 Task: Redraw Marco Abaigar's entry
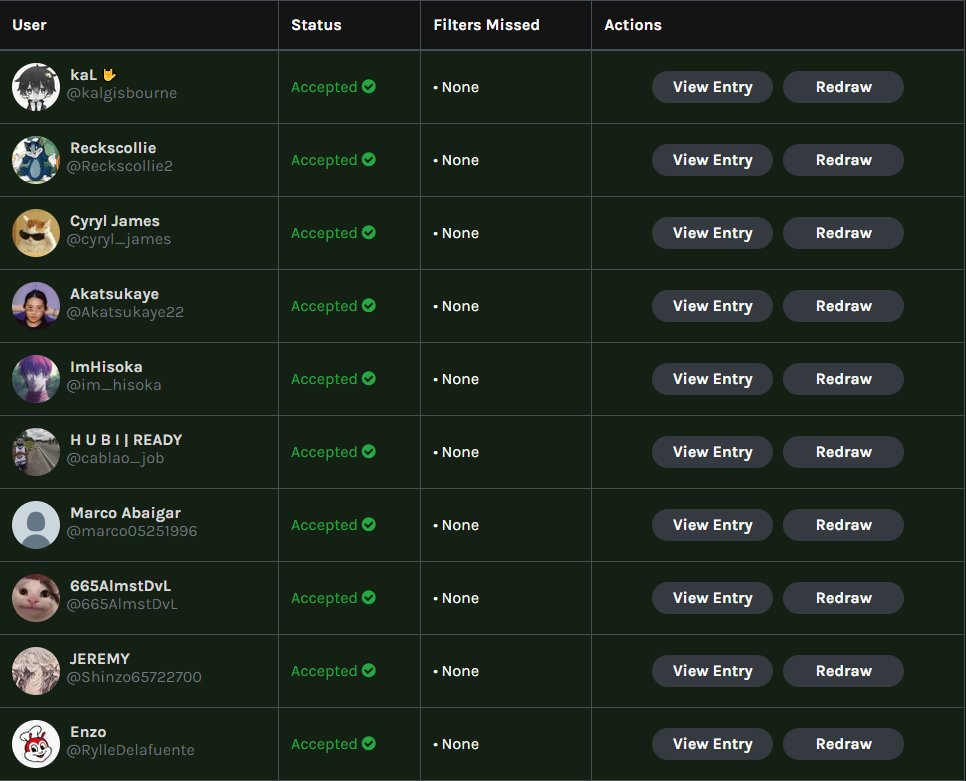(x=843, y=525)
